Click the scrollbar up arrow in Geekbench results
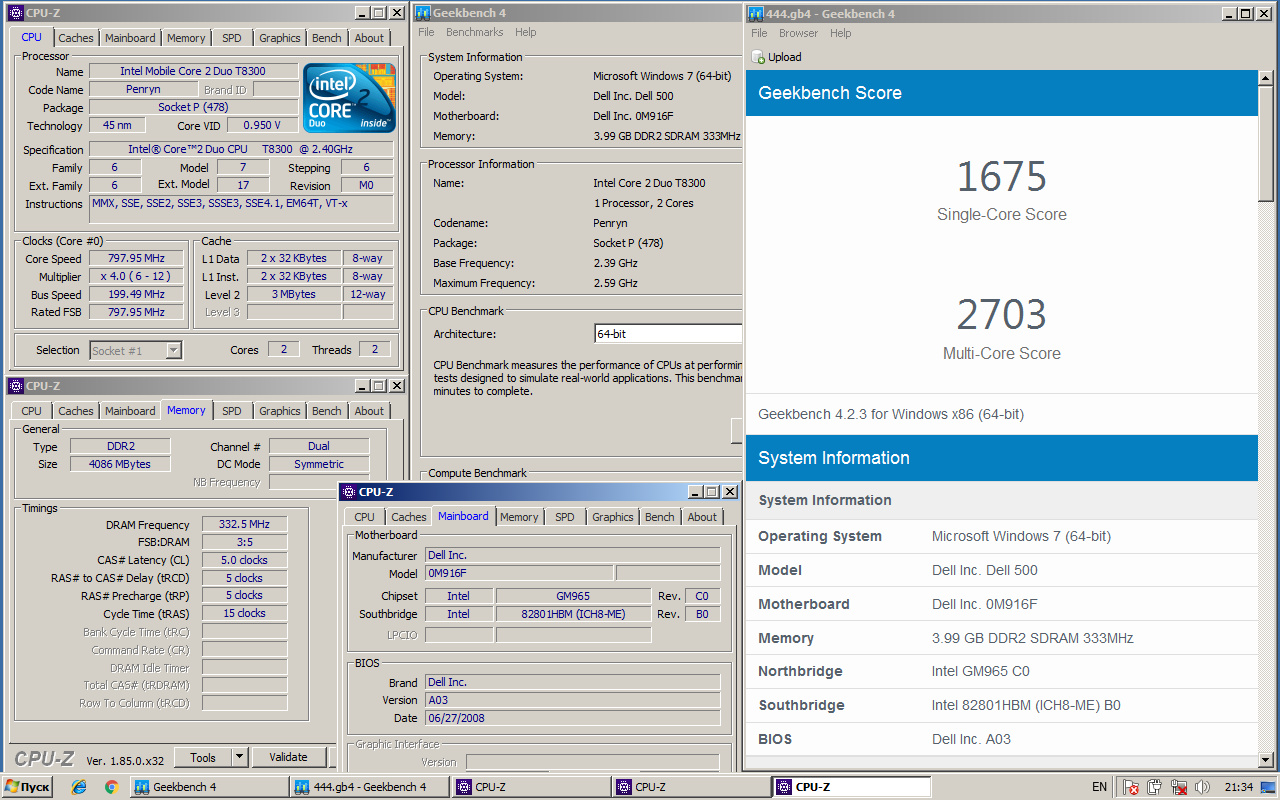The width and height of the screenshot is (1280, 800). pyautogui.click(x=1267, y=78)
